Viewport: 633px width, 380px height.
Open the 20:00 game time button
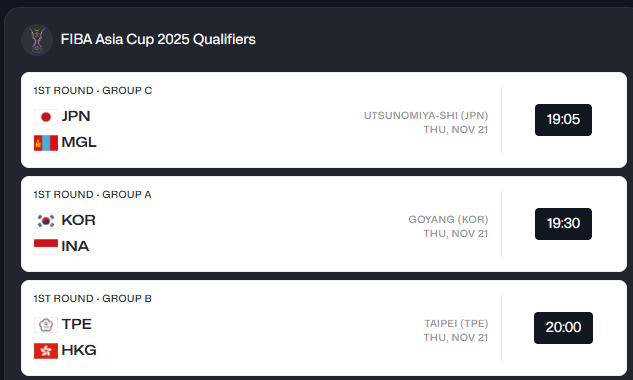pyautogui.click(x=563, y=328)
